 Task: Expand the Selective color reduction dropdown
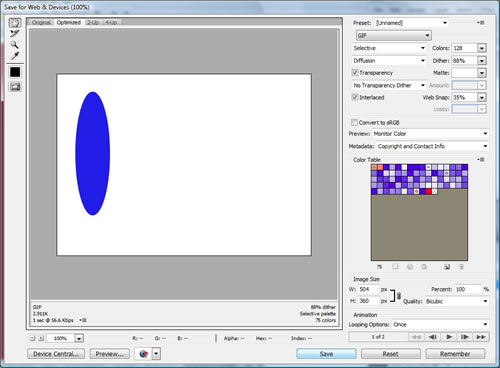click(x=389, y=48)
